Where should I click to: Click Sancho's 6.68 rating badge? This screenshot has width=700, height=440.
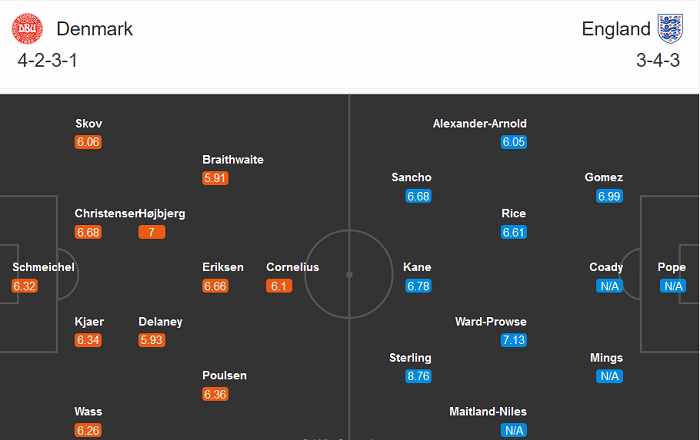[x=419, y=196]
